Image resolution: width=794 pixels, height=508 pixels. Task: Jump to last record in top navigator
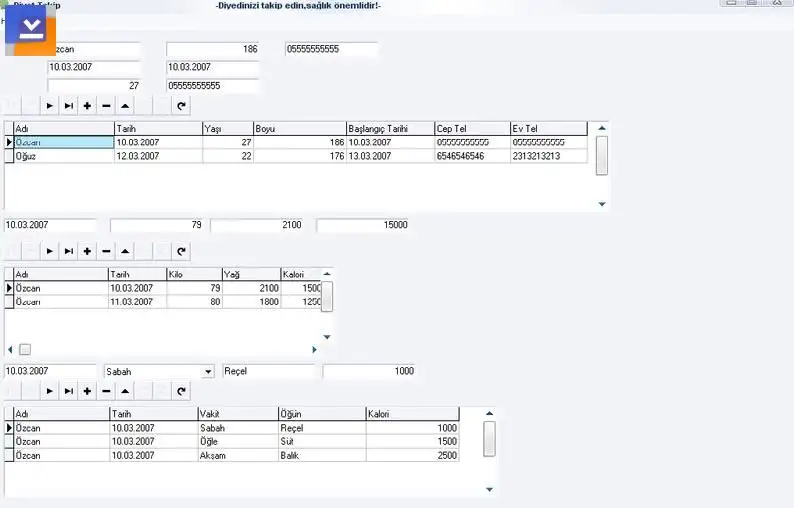coord(68,105)
